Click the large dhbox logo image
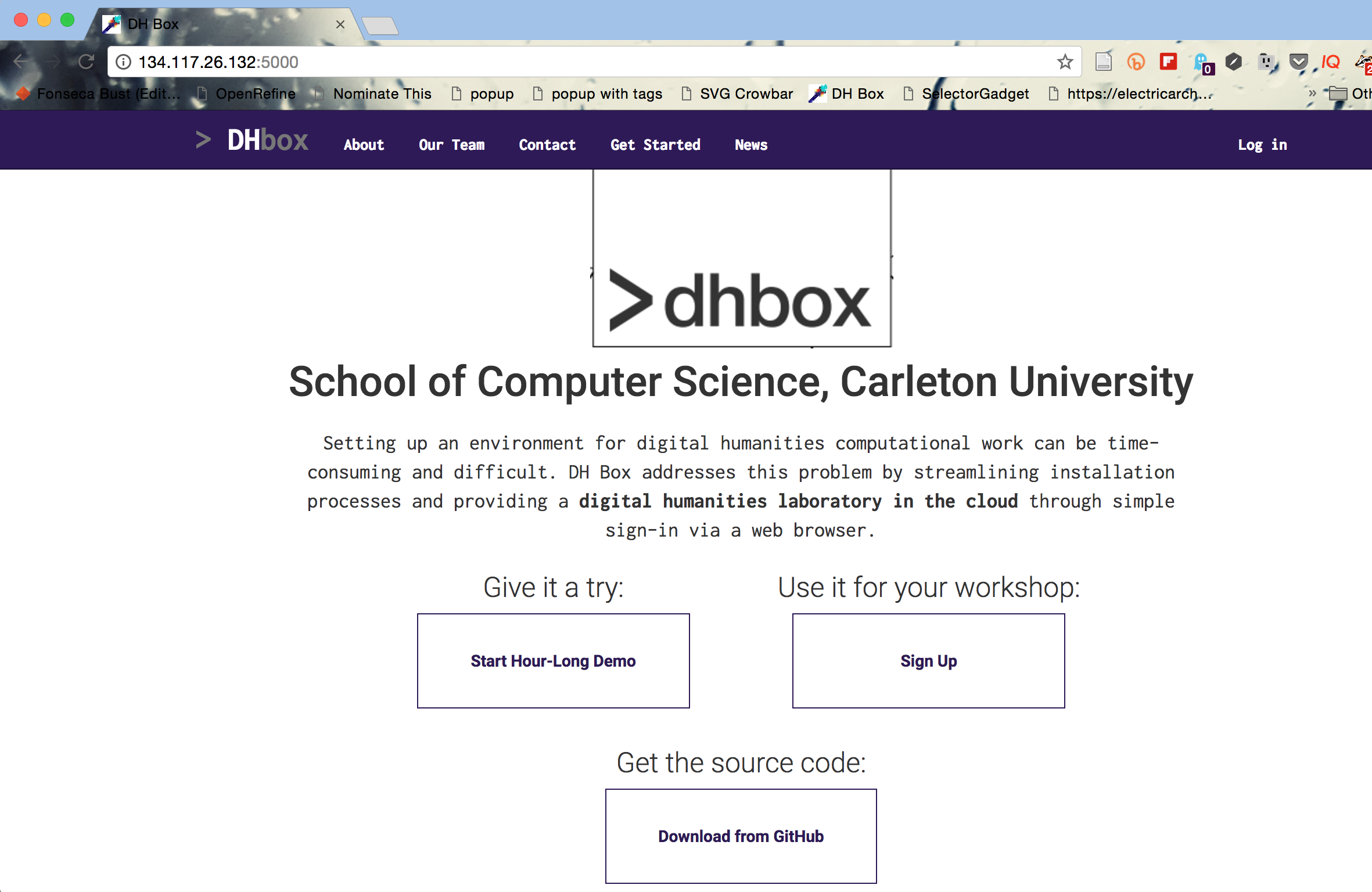Image resolution: width=1372 pixels, height=892 pixels. (x=742, y=258)
